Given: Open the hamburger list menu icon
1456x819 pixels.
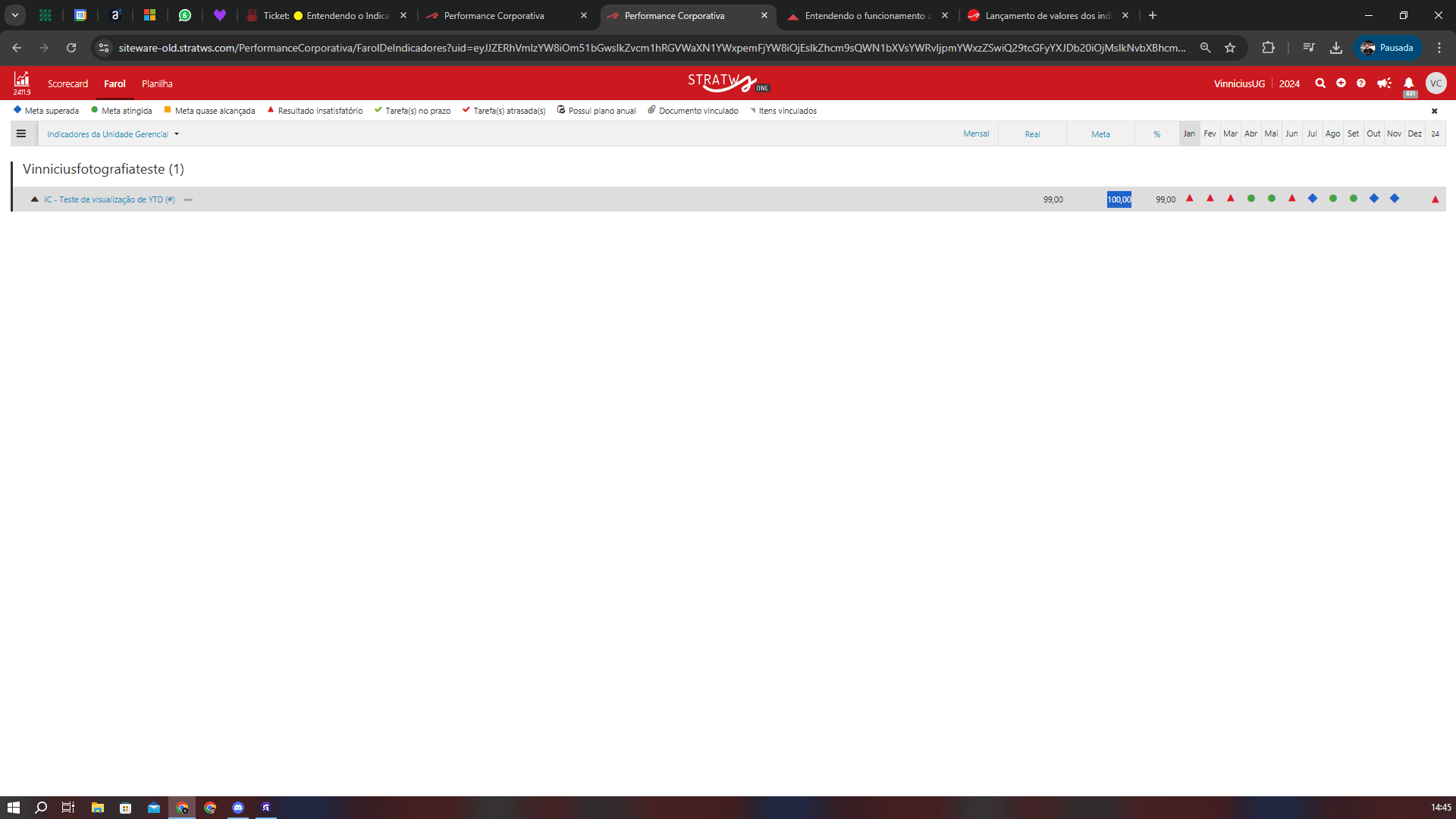Looking at the screenshot, I should [21, 133].
